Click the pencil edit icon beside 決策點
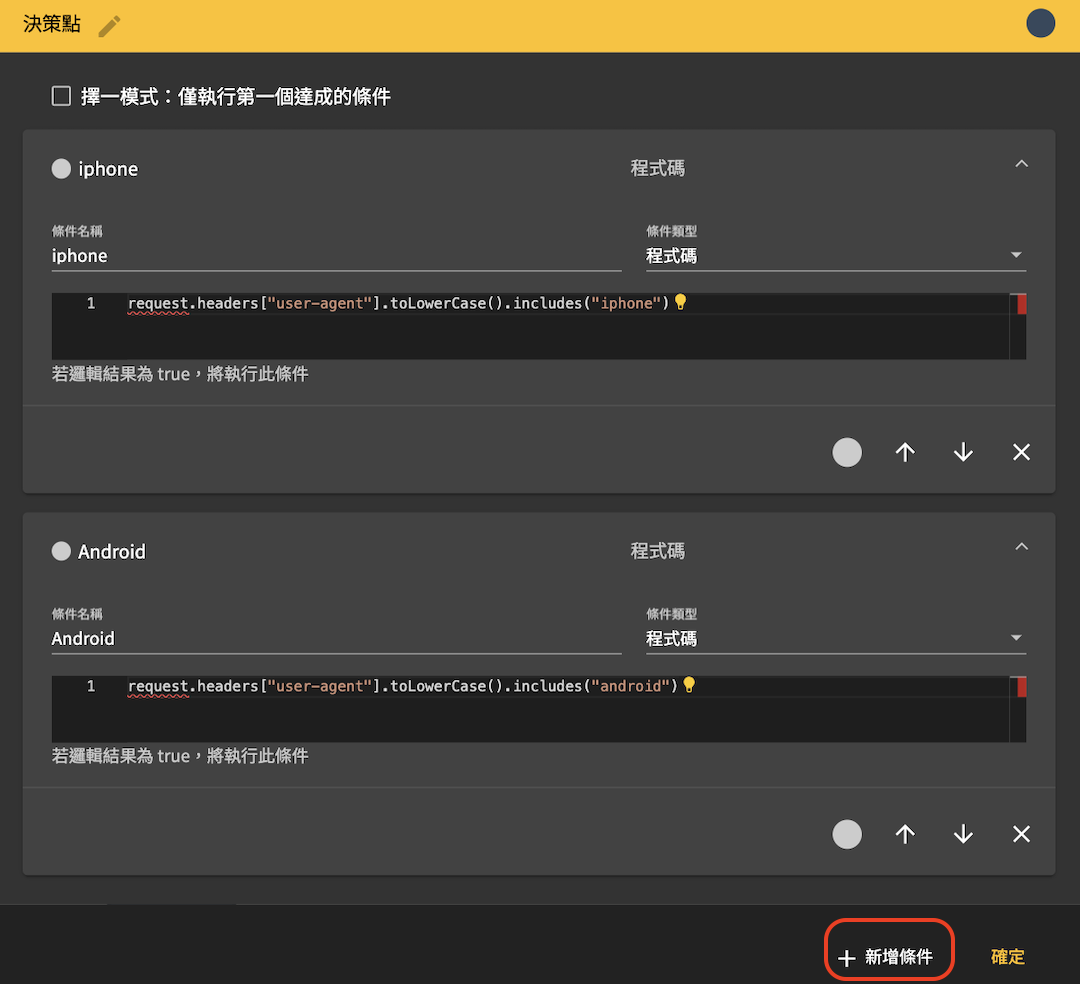This screenshot has width=1080, height=984. 110,26
